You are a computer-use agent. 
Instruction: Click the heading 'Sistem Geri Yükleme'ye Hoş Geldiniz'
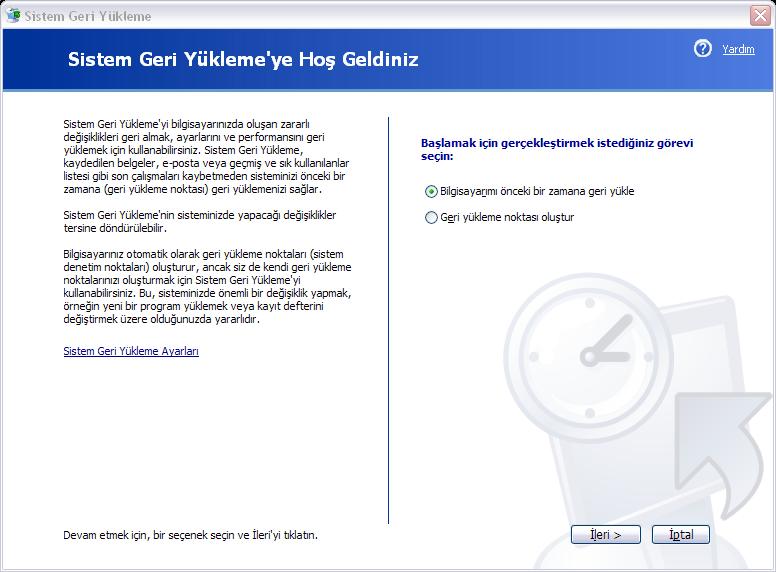(x=243, y=59)
